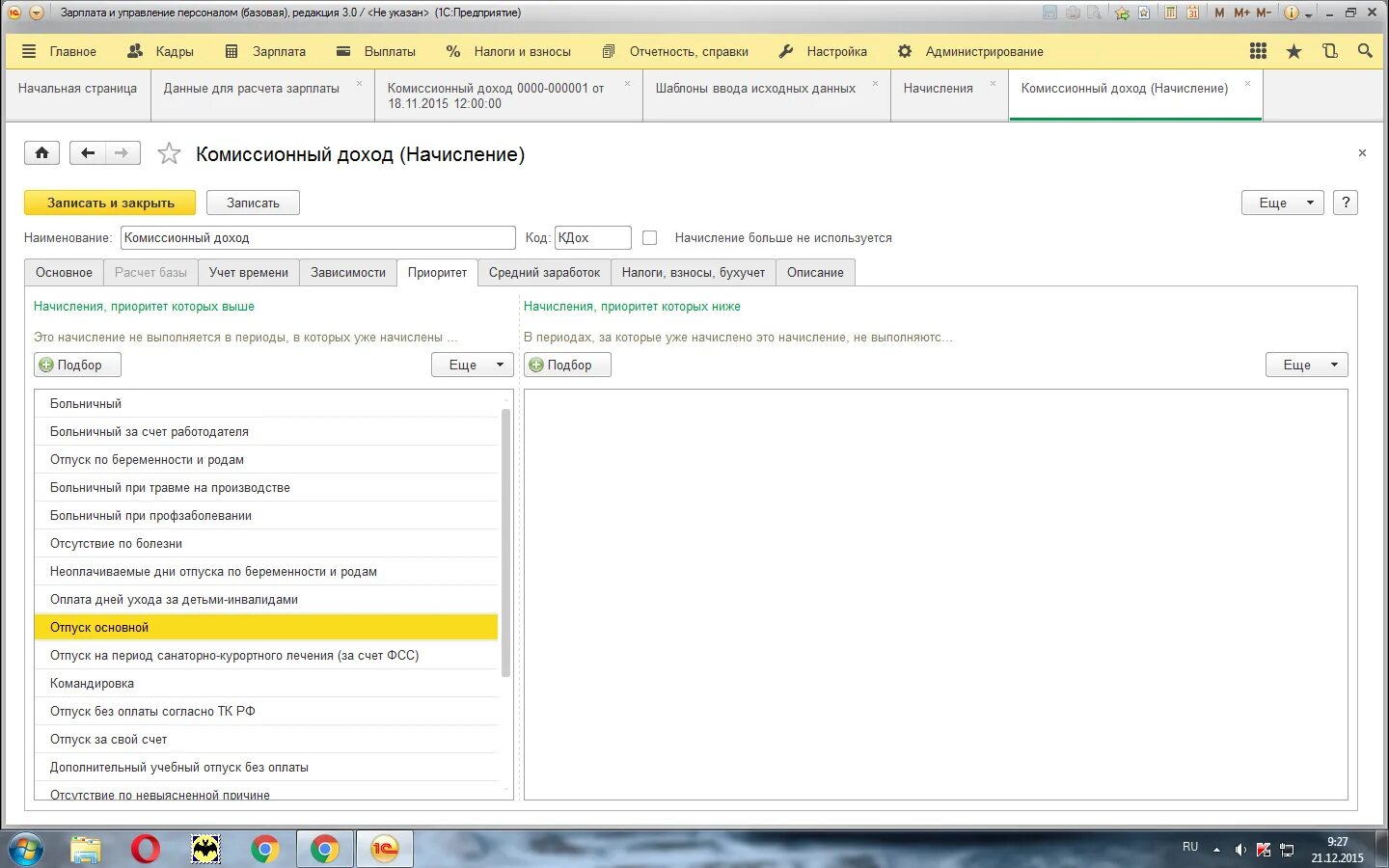Image resolution: width=1389 pixels, height=868 pixels.
Task: Click the vertical scrollbar of accruals list
Action: pos(505,542)
